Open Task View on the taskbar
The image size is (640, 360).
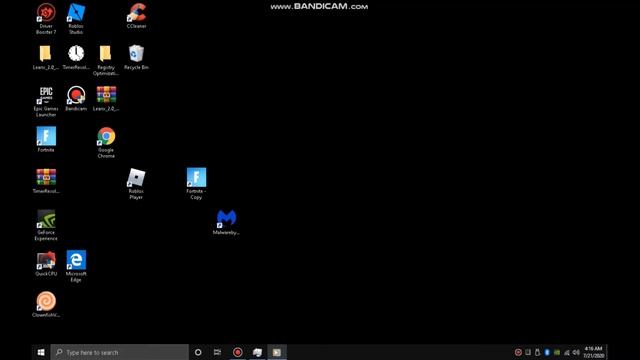217,352
